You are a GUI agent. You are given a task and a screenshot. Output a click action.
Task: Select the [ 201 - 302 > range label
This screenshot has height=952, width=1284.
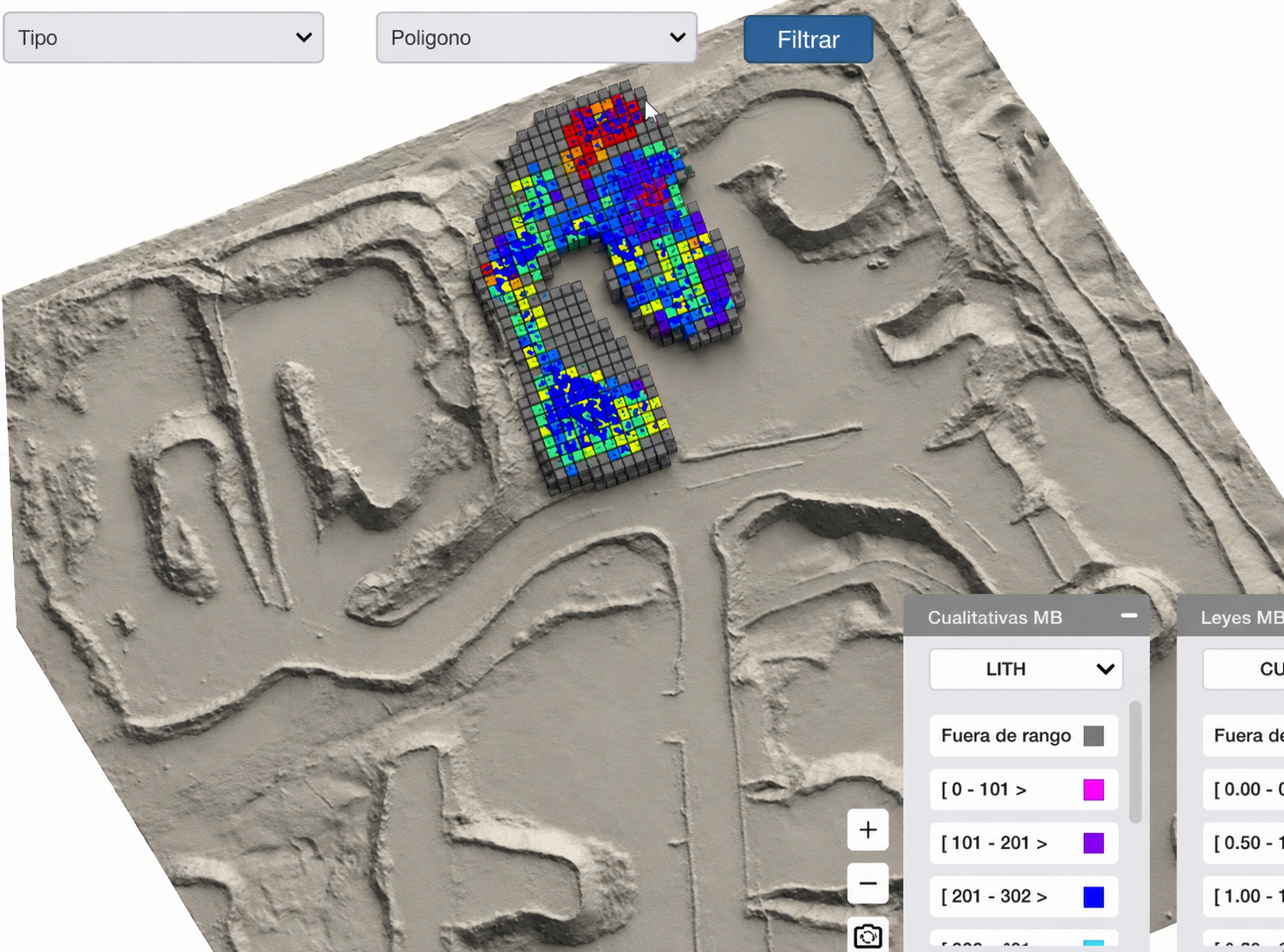tap(994, 896)
